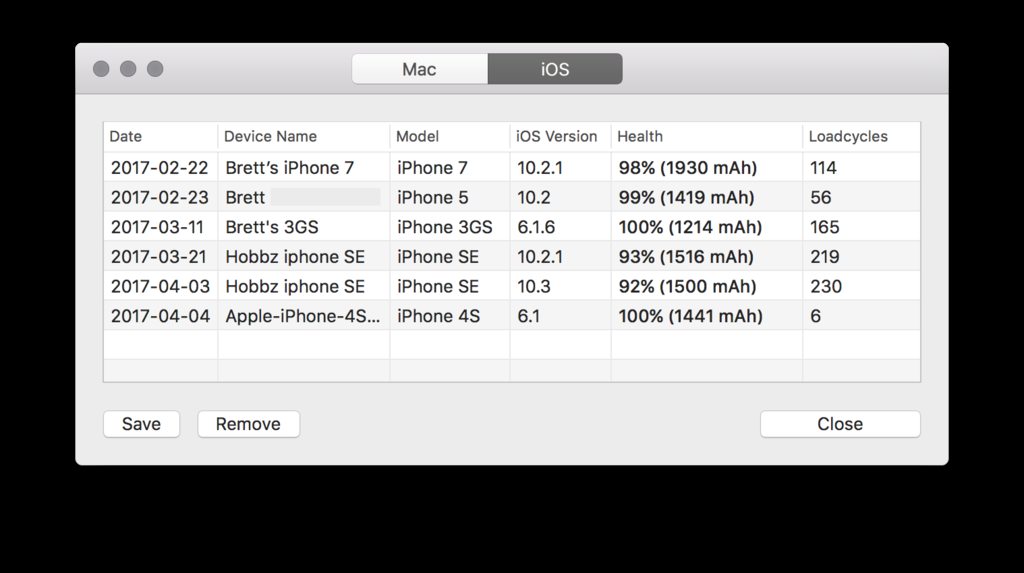Screen dimensions: 1024x573
Task: Click the 99% (1419 mAh) health value
Action: click(686, 197)
